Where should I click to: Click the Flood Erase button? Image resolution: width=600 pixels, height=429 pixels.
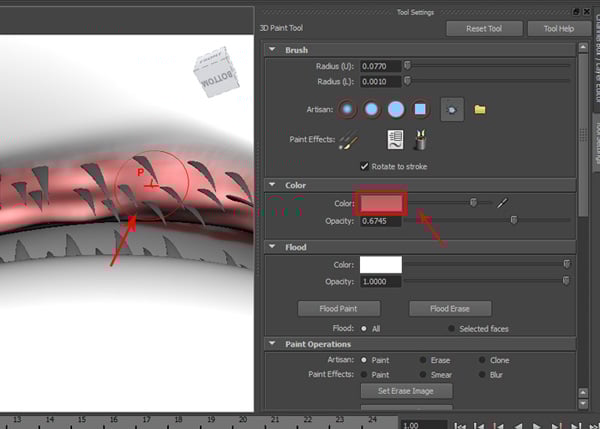pyautogui.click(x=450, y=308)
